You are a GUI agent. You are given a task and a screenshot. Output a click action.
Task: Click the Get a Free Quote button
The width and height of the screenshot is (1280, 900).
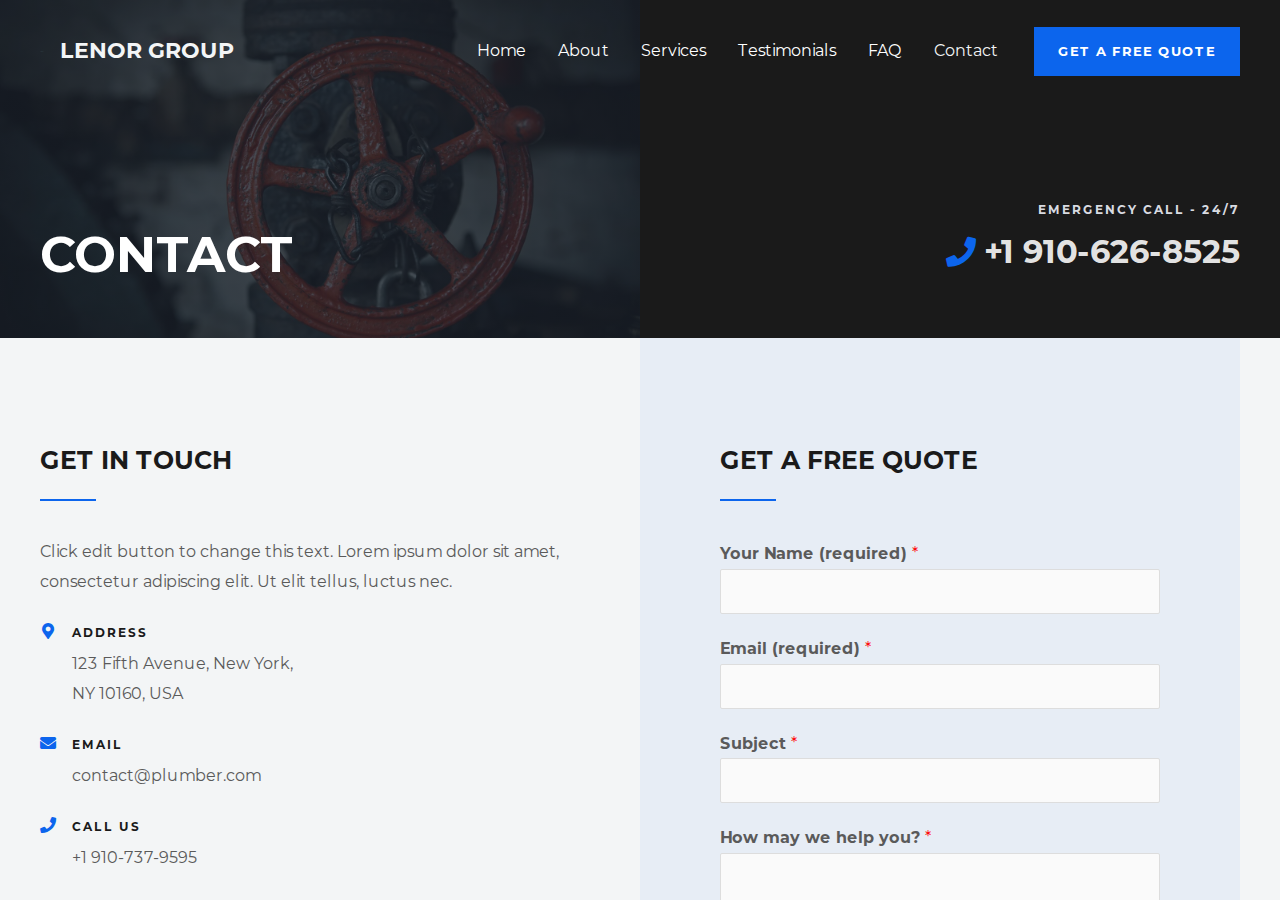(1137, 51)
